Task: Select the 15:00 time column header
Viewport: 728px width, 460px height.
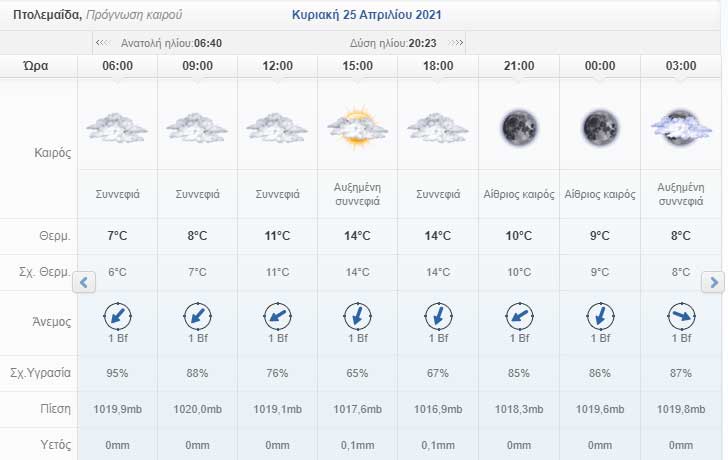Action: (357, 66)
